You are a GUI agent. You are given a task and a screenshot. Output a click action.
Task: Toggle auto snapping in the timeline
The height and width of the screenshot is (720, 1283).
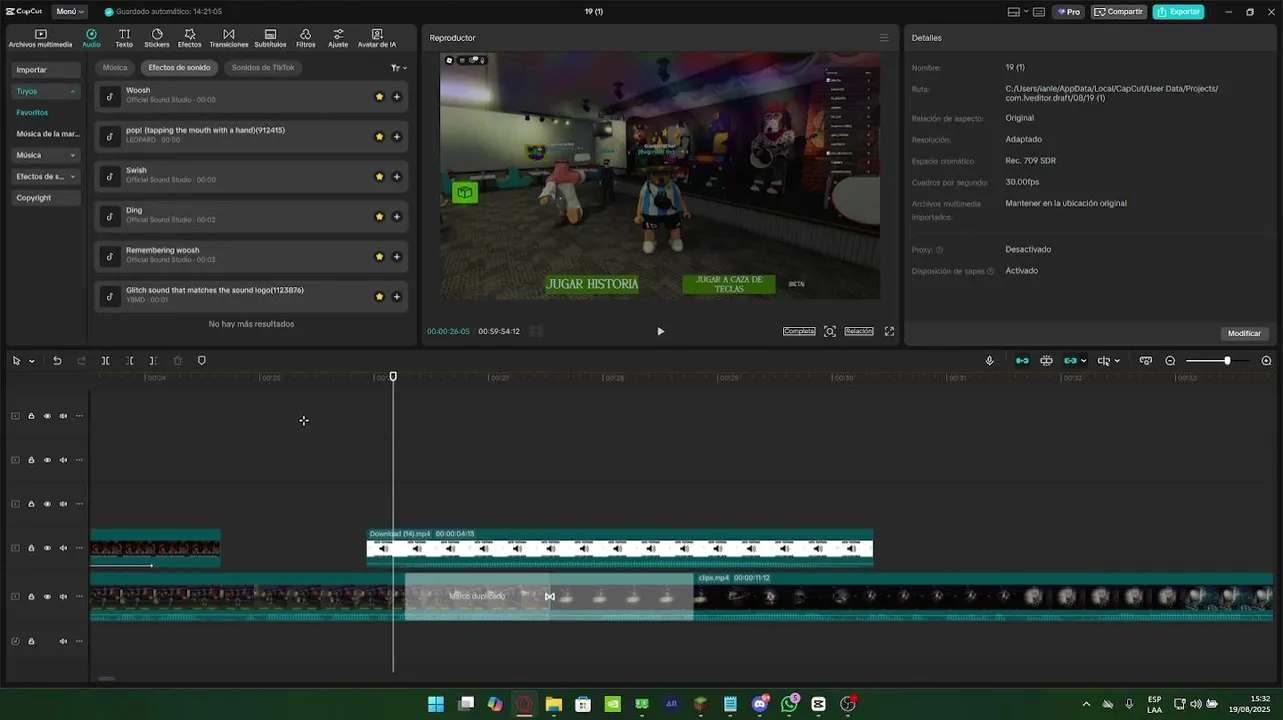1046,361
